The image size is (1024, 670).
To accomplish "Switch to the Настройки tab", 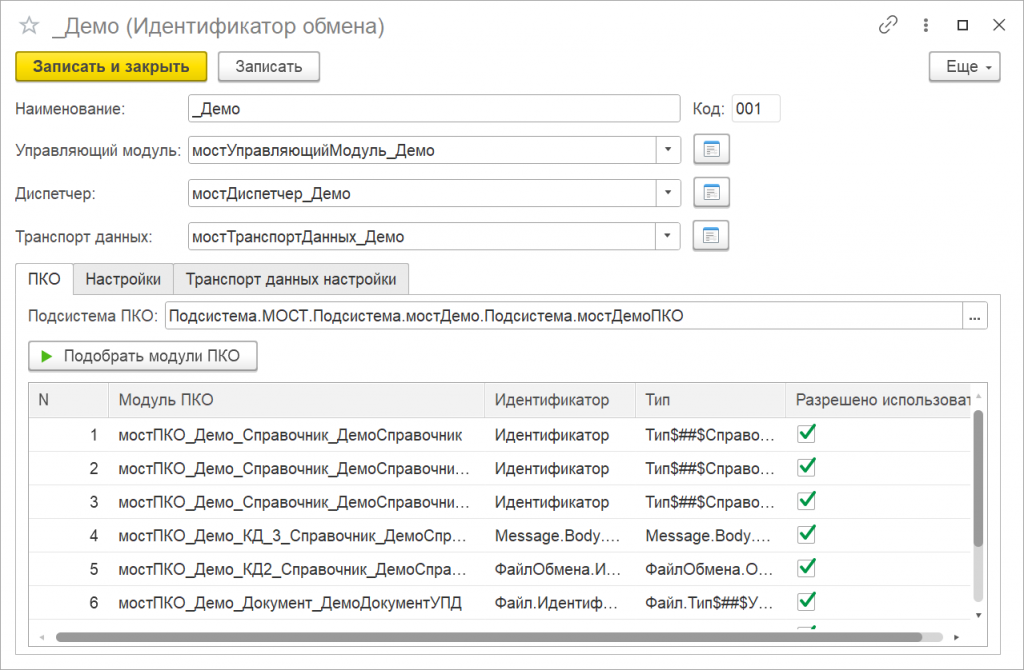I will point(123,279).
